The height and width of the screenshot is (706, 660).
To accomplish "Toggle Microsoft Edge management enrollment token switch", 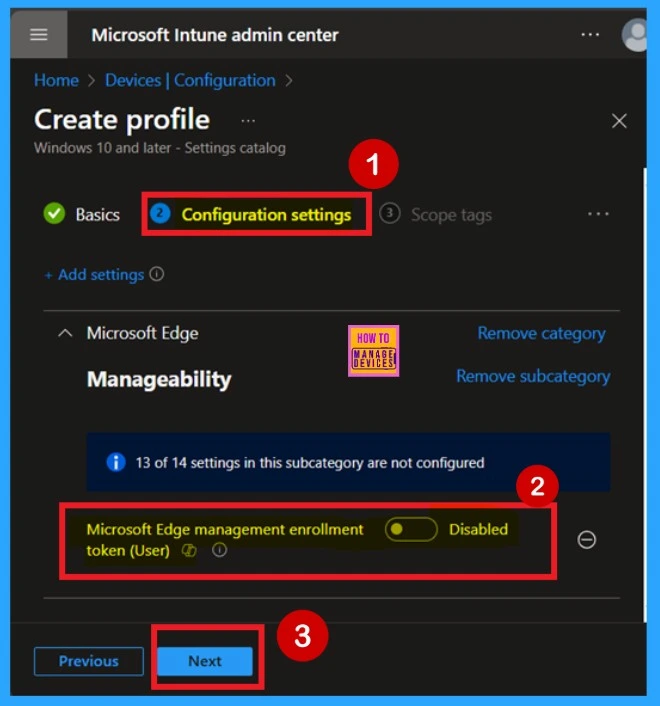I will [411, 530].
